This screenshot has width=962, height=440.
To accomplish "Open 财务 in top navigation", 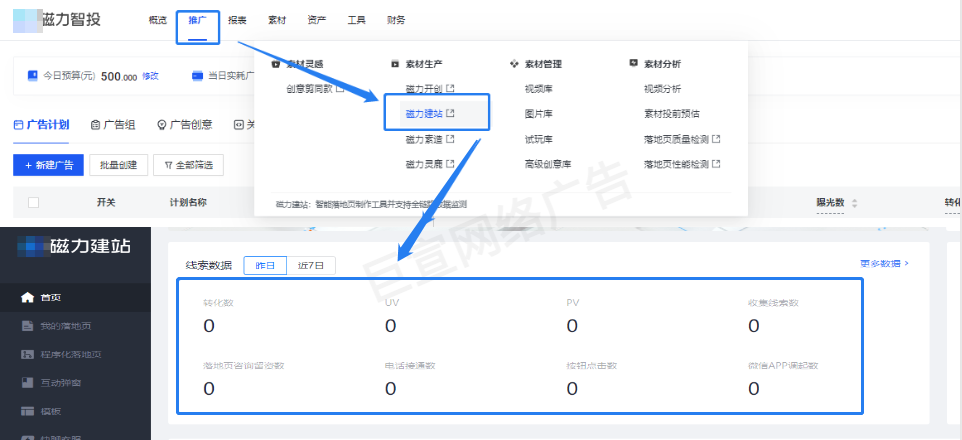I will (x=396, y=20).
